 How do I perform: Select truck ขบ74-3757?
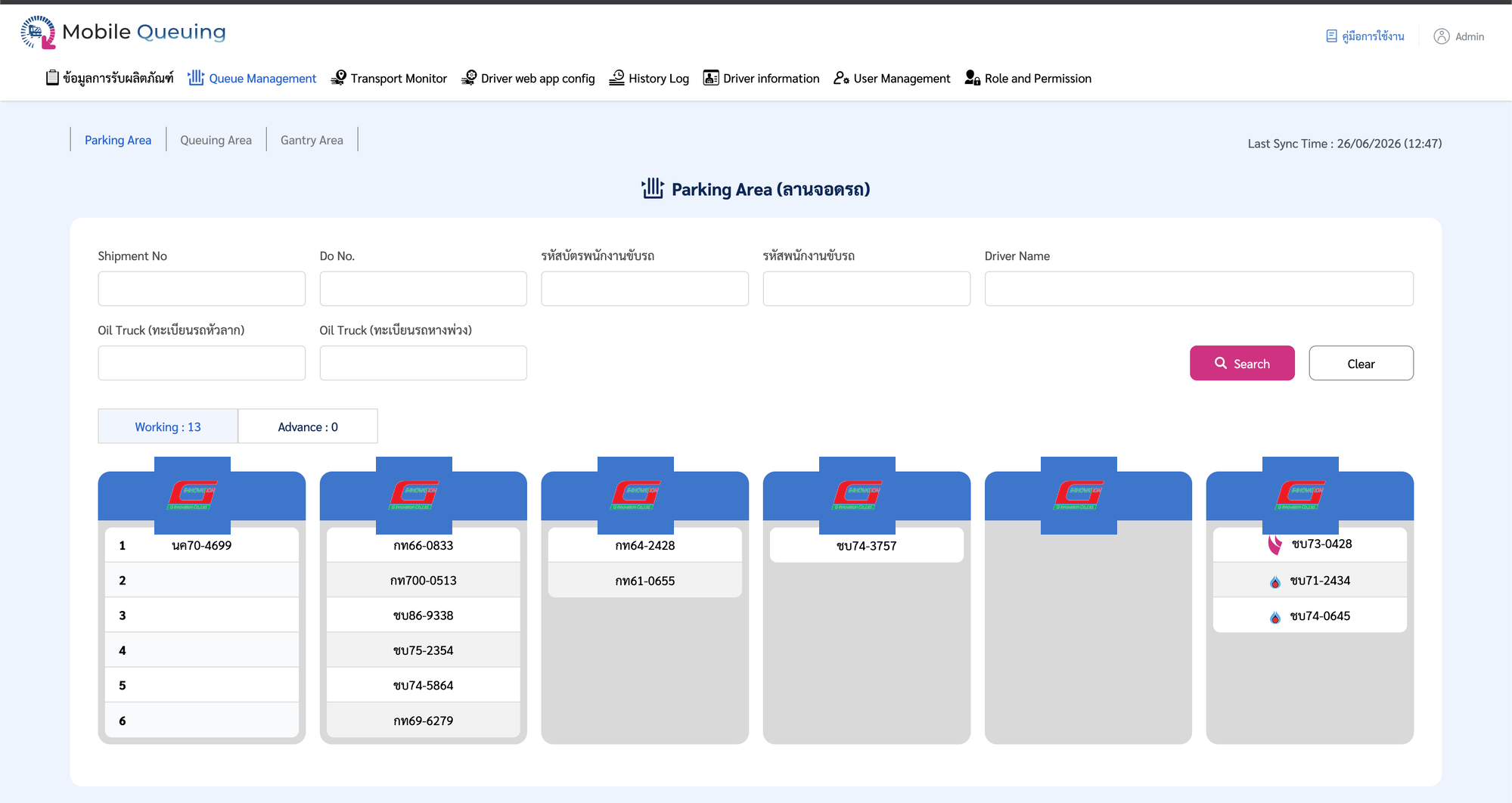[866, 545]
